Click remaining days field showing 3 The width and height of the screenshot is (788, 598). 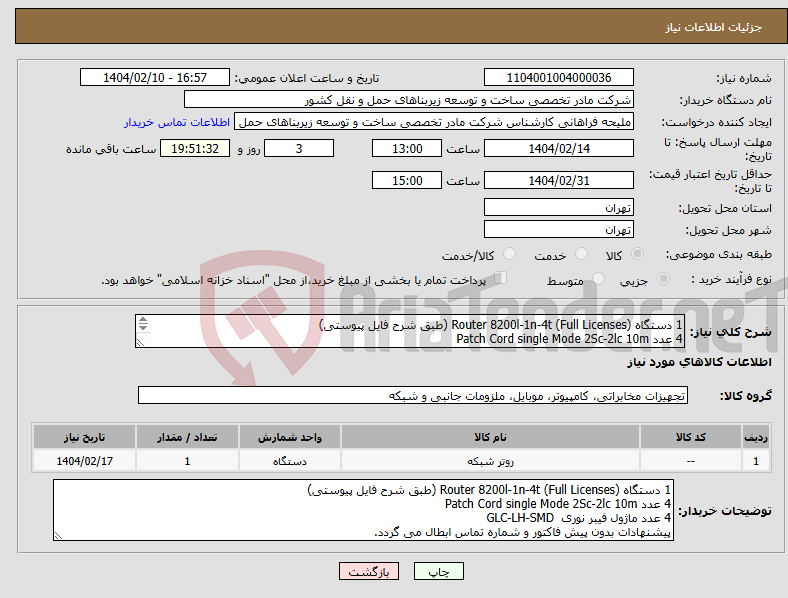coord(299,148)
